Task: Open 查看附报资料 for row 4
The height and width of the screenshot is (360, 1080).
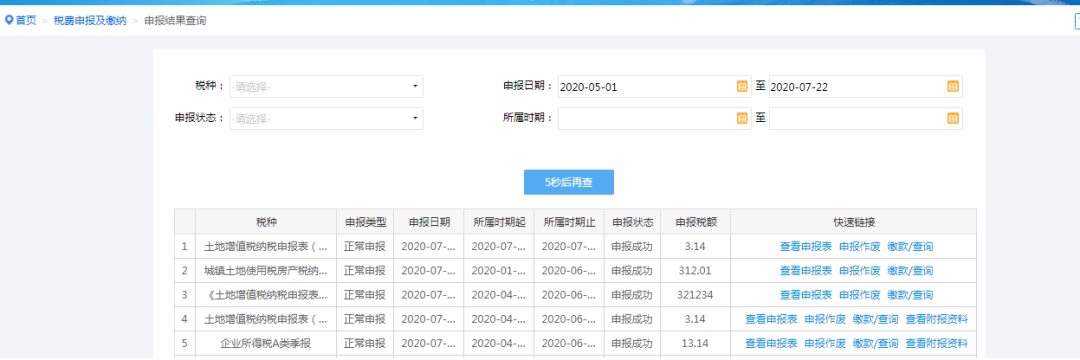Action: point(936,319)
